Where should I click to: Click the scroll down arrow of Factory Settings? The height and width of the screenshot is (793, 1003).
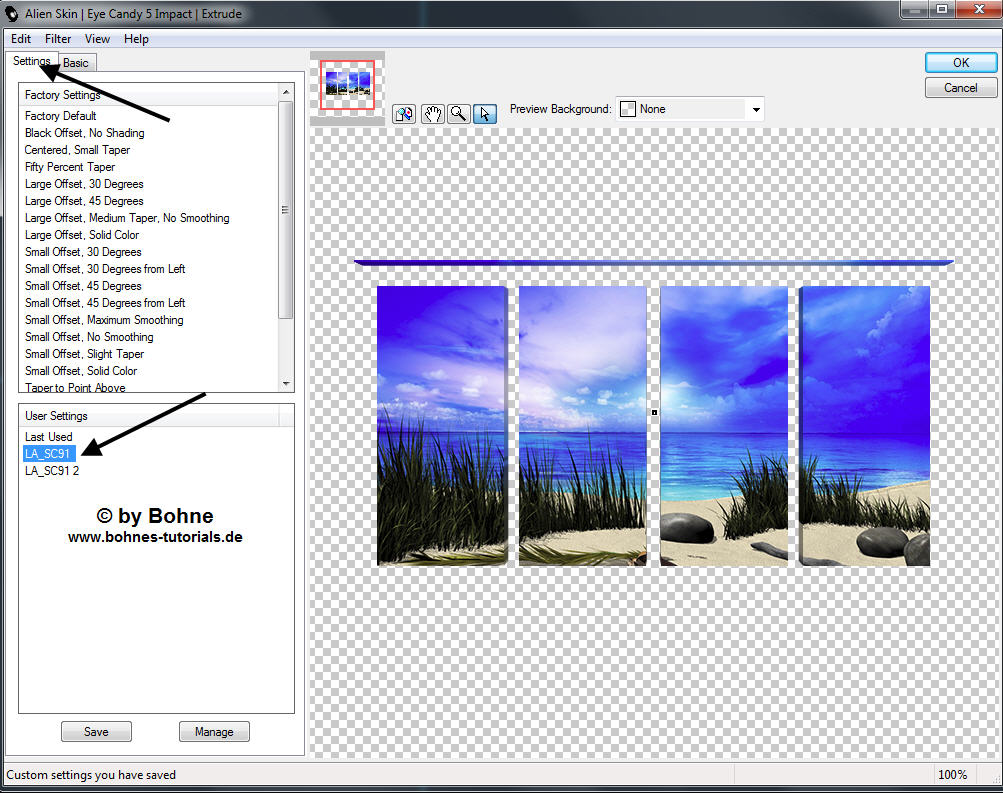tap(286, 383)
